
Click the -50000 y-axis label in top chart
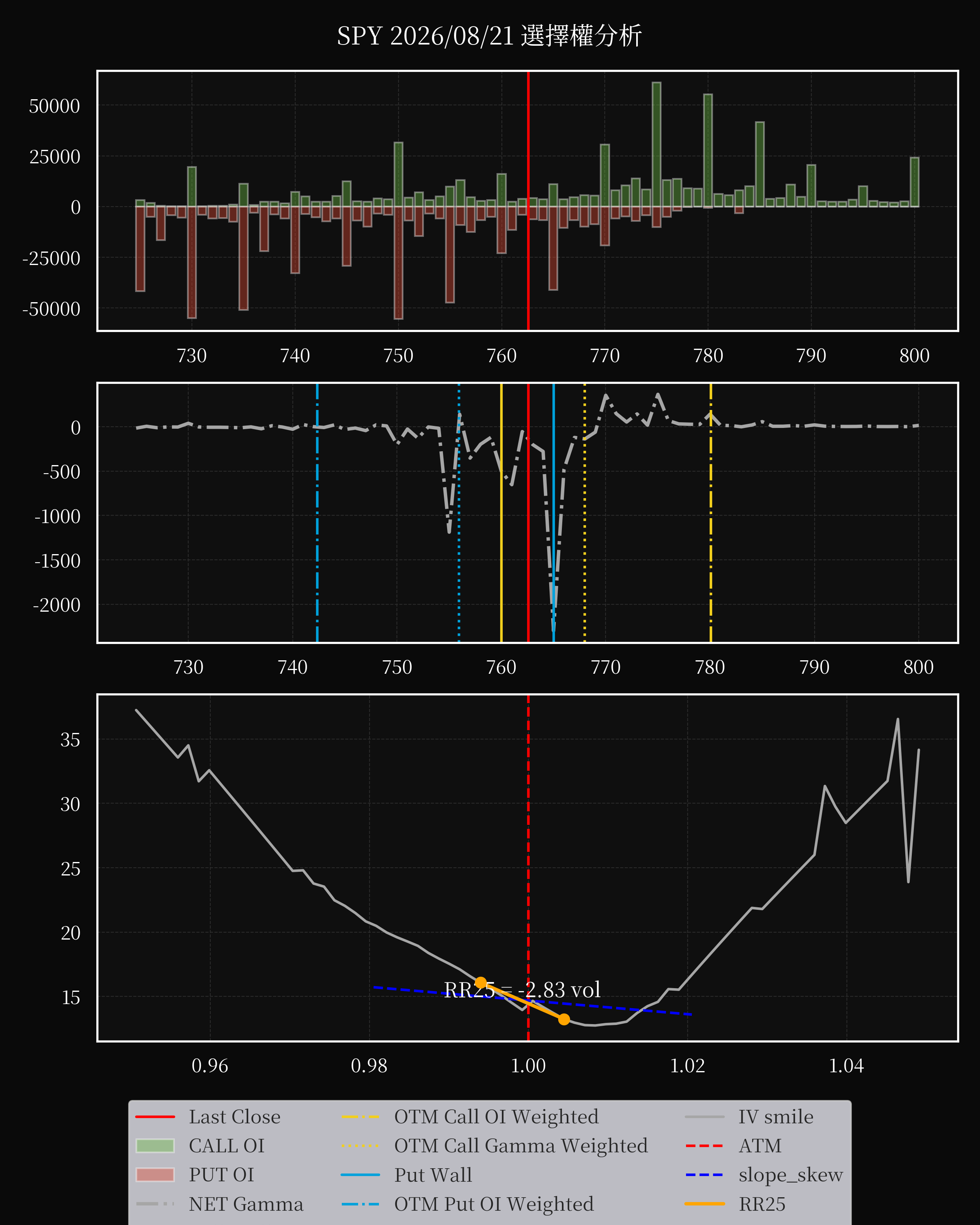51,309
